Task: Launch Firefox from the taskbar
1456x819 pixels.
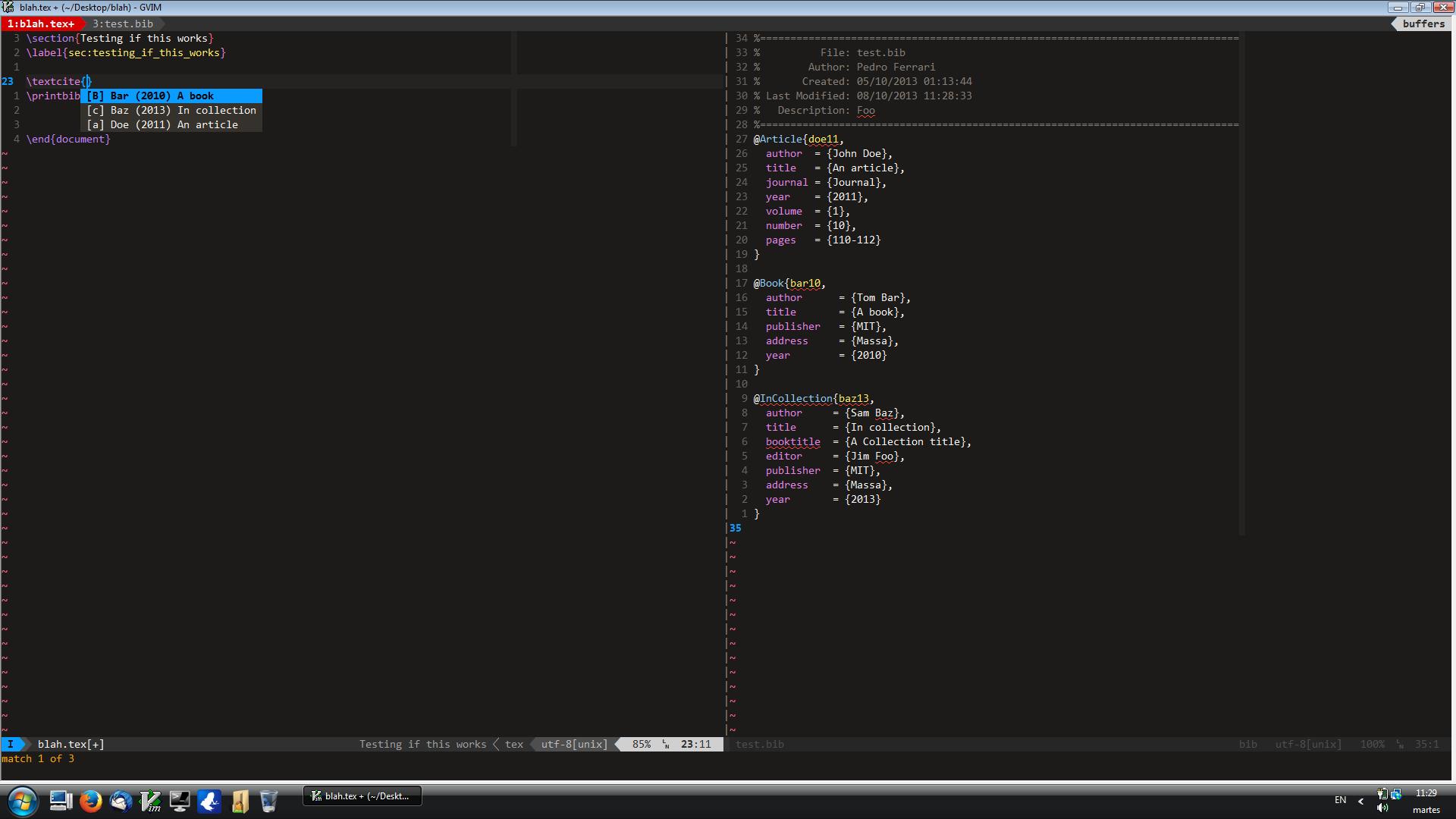Action: pyautogui.click(x=90, y=801)
